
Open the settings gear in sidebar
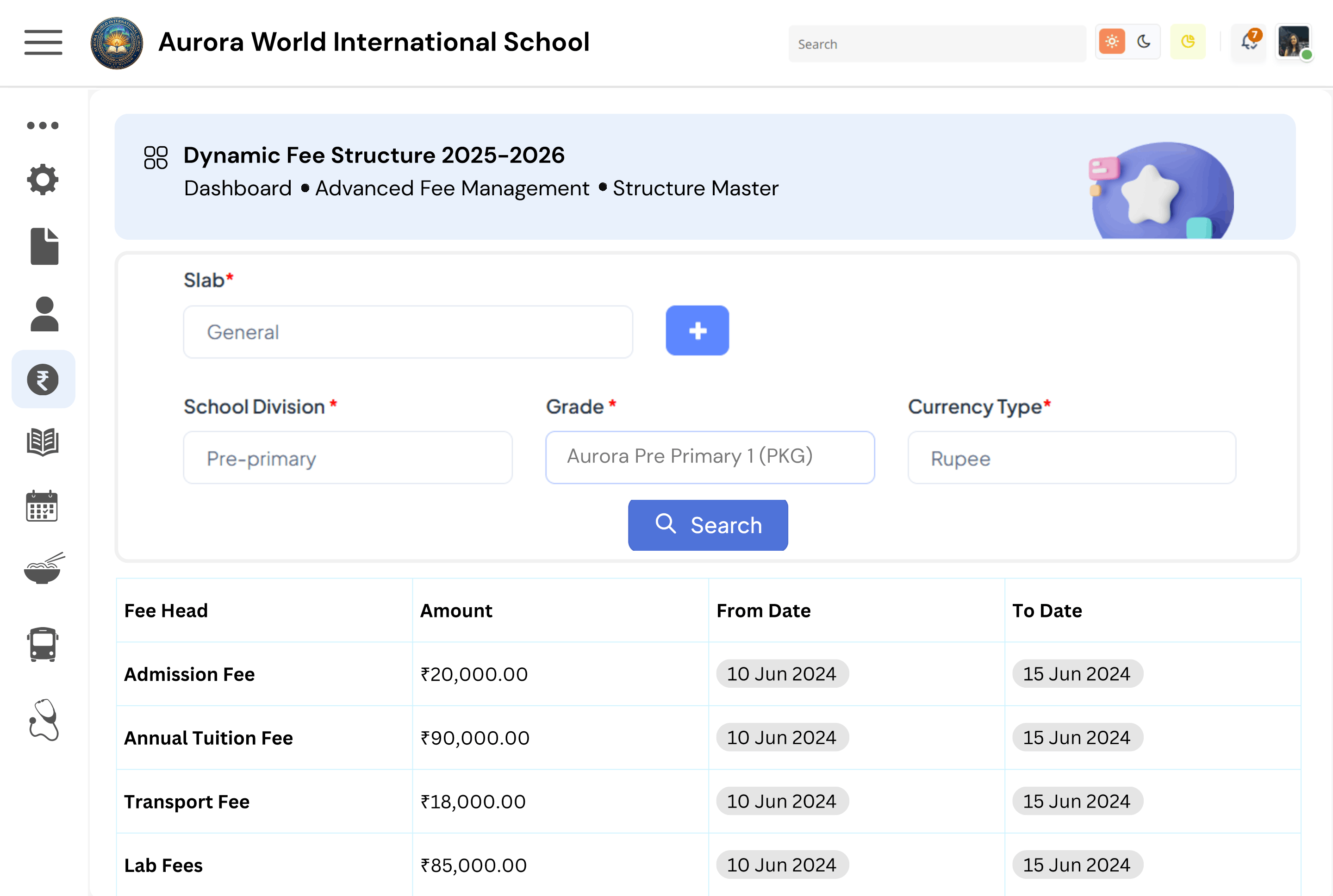click(x=43, y=180)
